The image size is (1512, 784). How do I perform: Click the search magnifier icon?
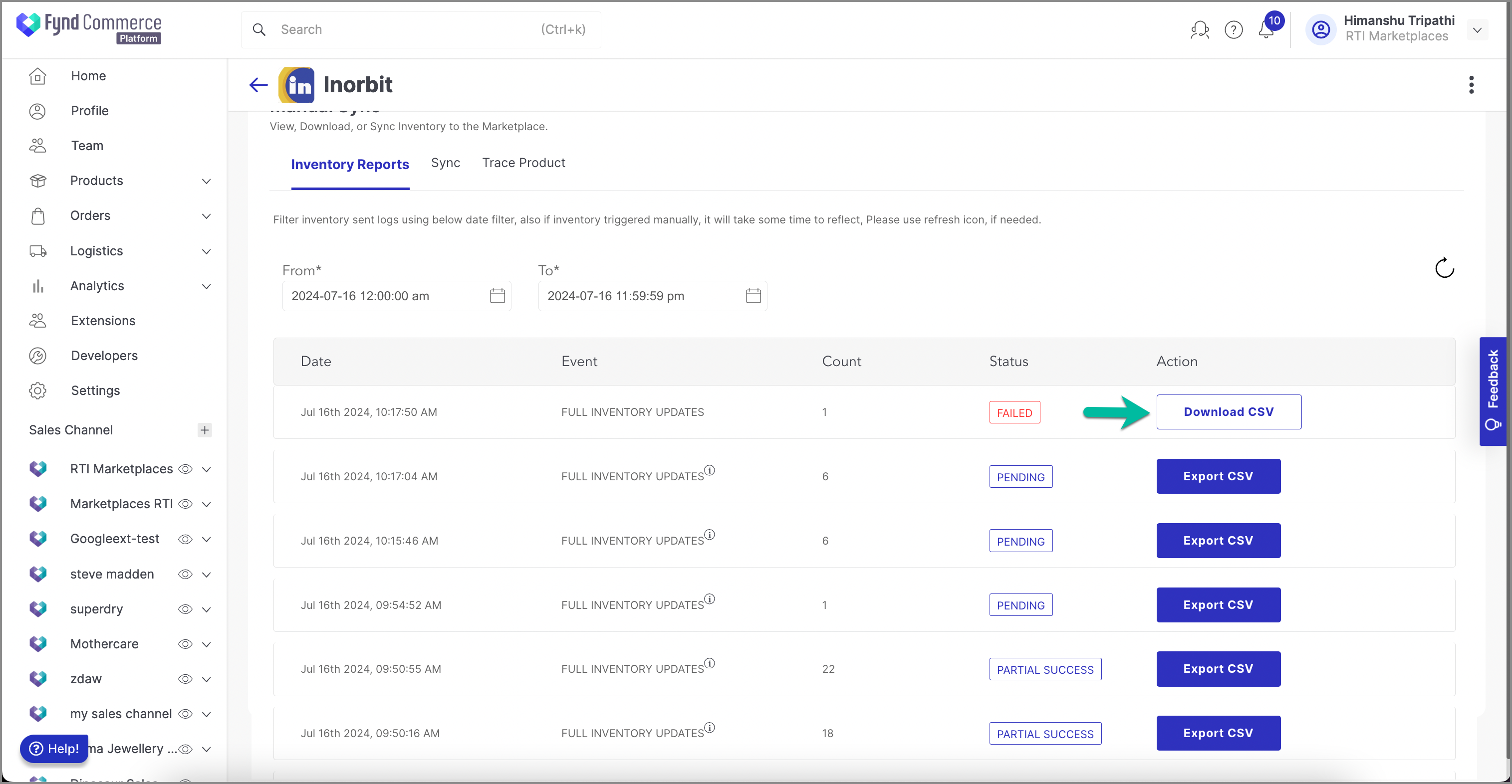(259, 29)
